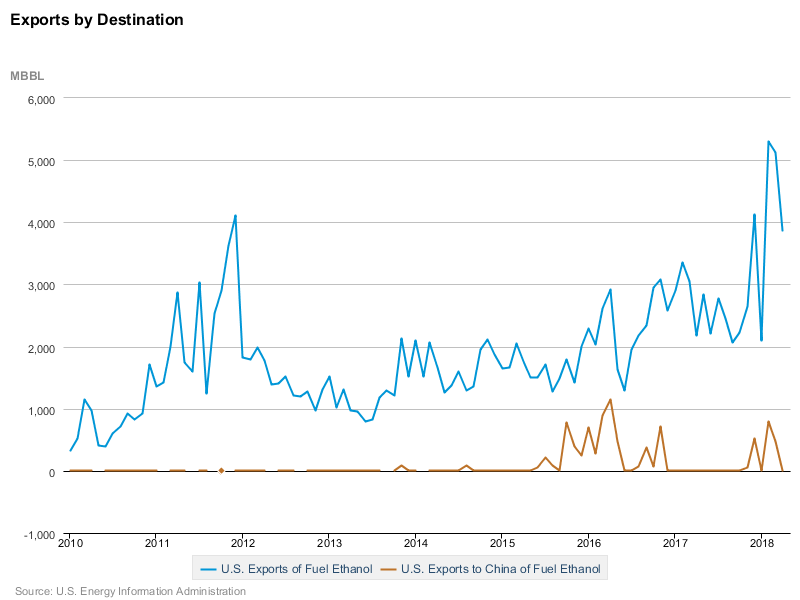The height and width of the screenshot is (600, 800).
Task: Click the blue line's highest peak in 2018
Action: (x=768, y=141)
